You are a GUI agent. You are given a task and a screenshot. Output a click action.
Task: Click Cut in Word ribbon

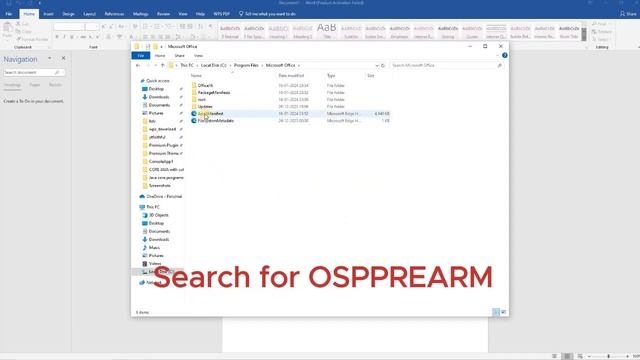[23, 24]
